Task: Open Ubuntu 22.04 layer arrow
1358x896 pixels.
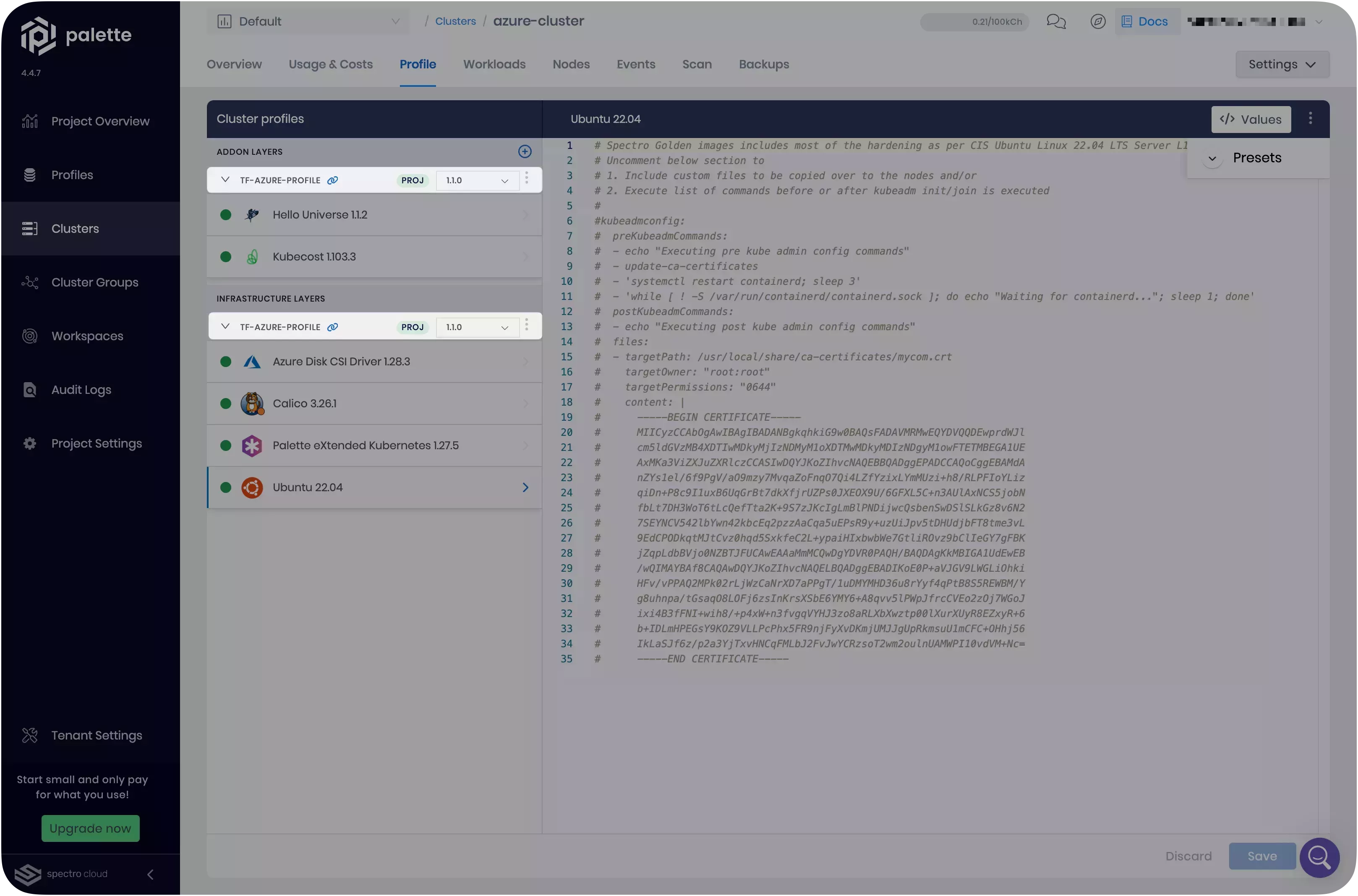Action: (525, 488)
